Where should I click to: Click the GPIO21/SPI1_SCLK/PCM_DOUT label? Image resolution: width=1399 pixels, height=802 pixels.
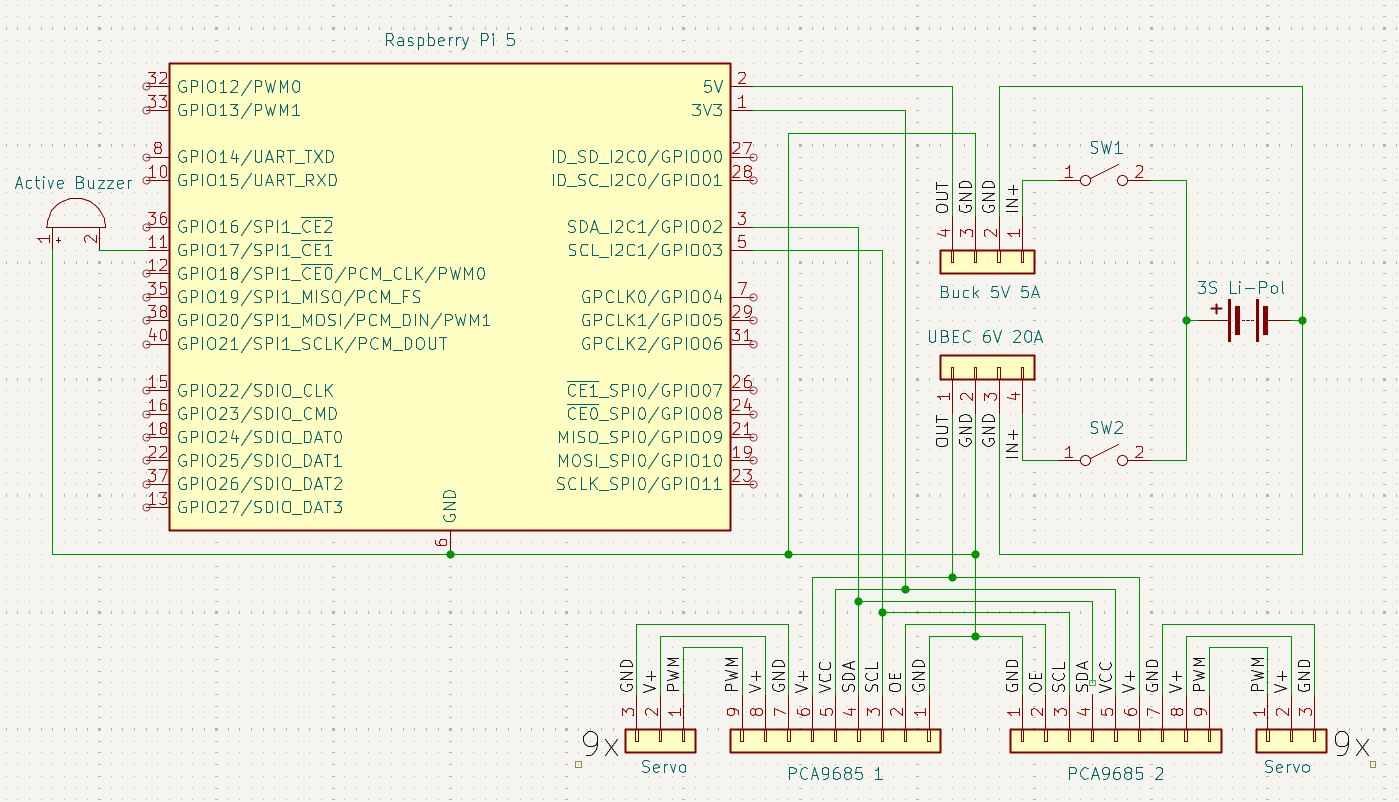312,343
